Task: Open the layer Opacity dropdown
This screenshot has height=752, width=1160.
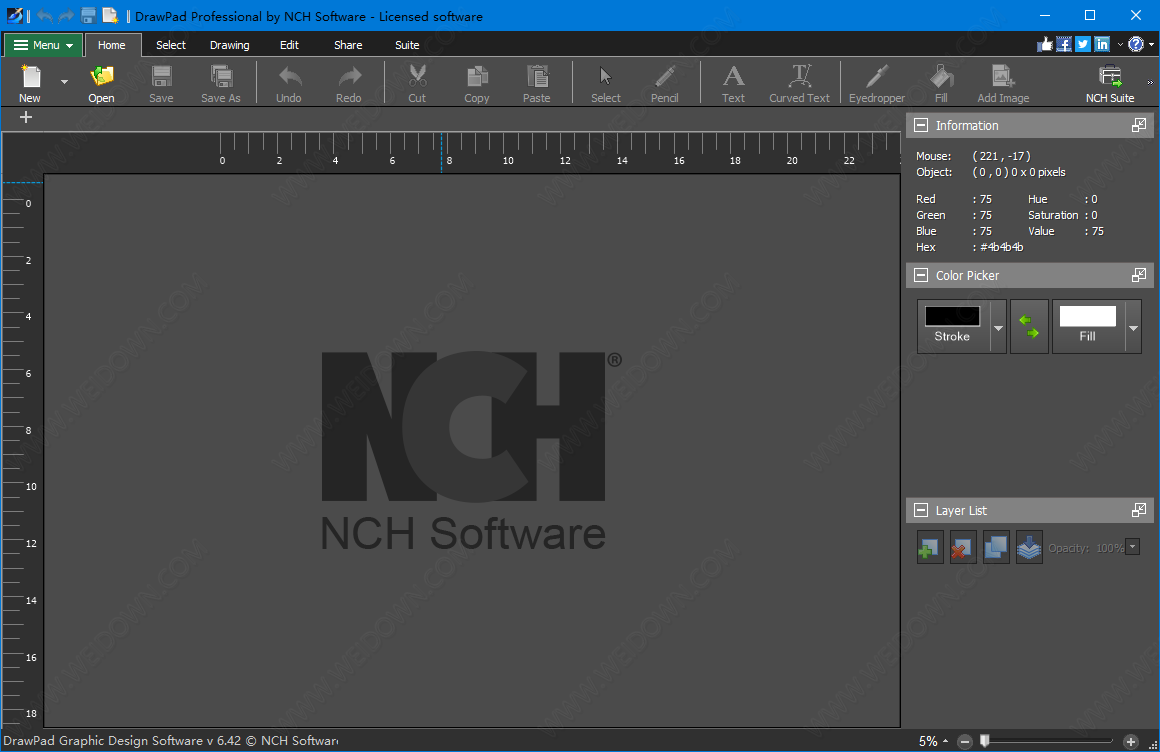Action: [1133, 547]
